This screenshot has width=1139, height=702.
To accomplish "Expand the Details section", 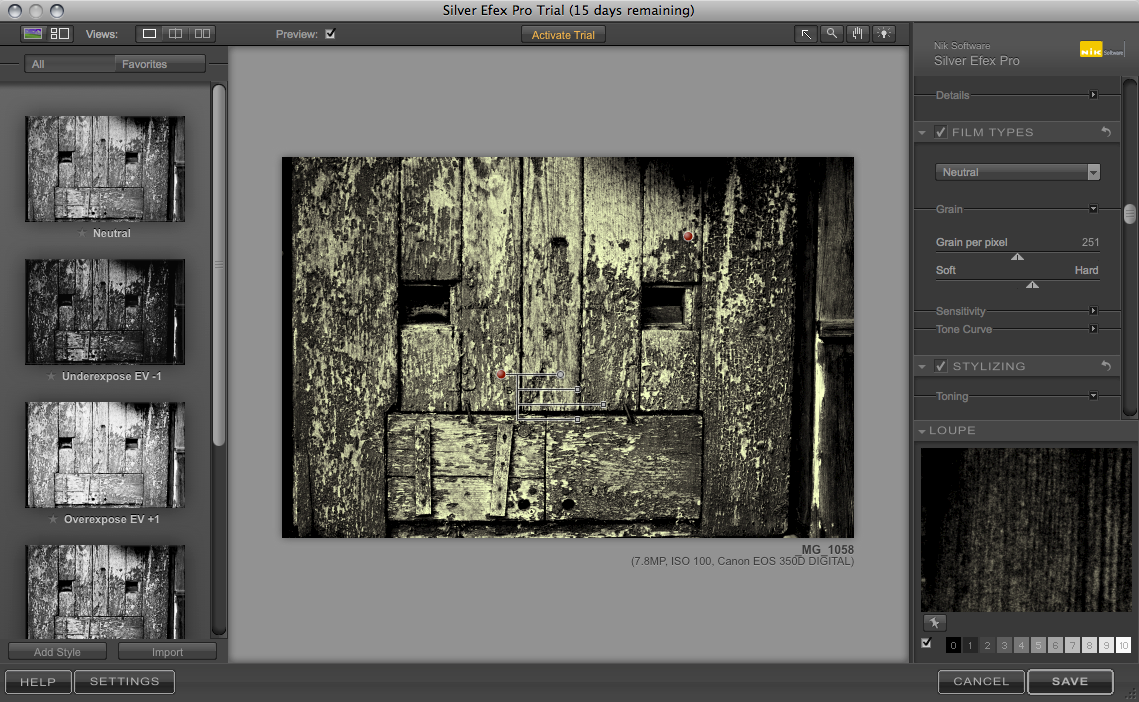I will click(1093, 95).
